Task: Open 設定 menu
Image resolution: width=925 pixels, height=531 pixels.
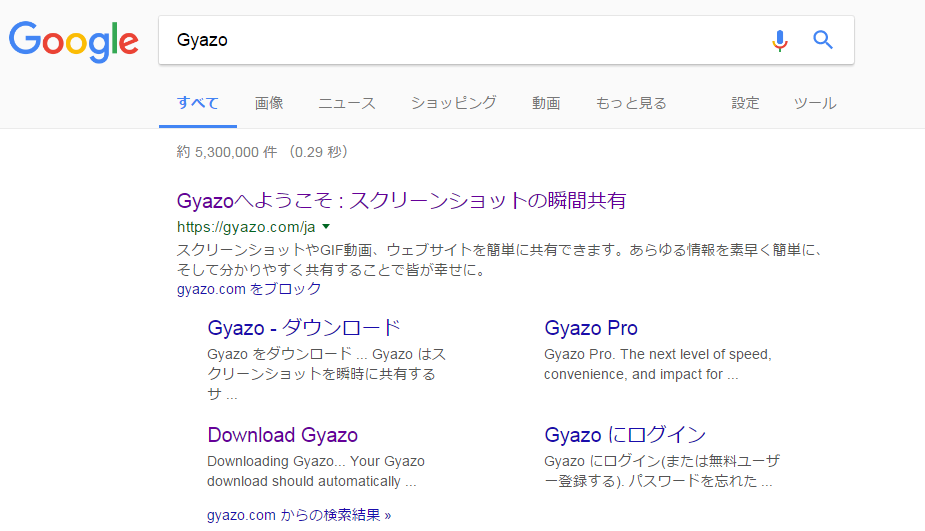Action: [745, 103]
